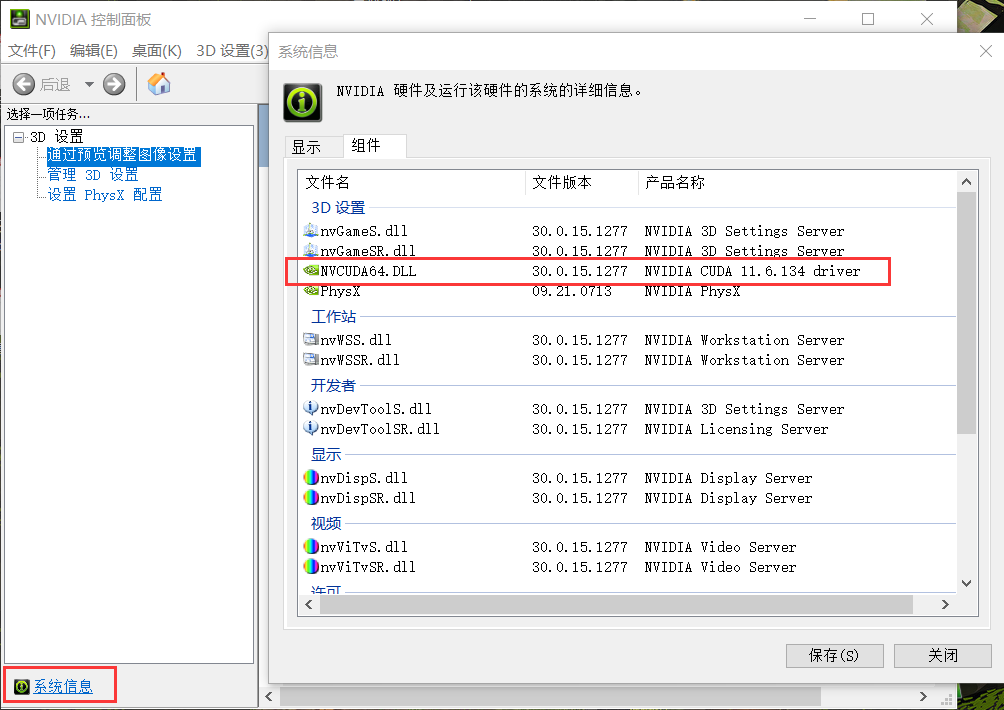Click the nvWSSR.dll file icon
Image resolution: width=1004 pixels, height=710 pixels.
click(311, 359)
